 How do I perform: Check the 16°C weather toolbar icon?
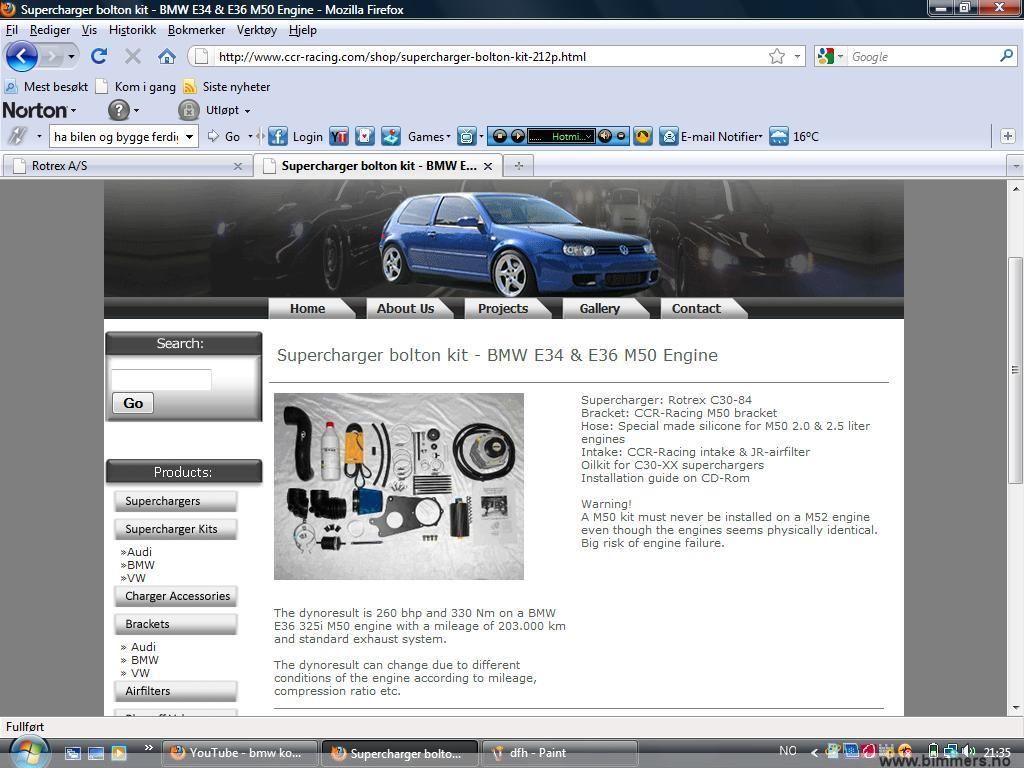coord(778,136)
